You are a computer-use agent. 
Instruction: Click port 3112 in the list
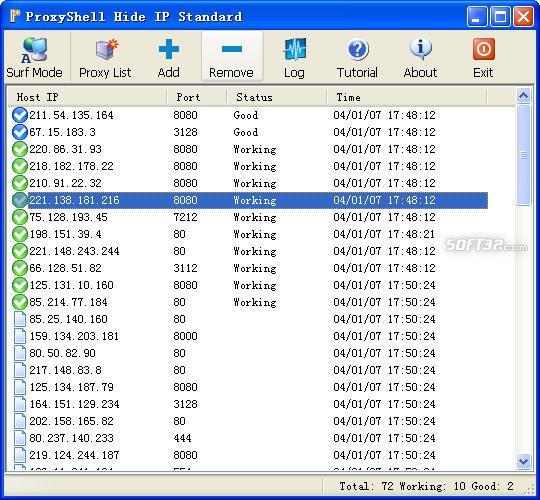tap(185, 268)
